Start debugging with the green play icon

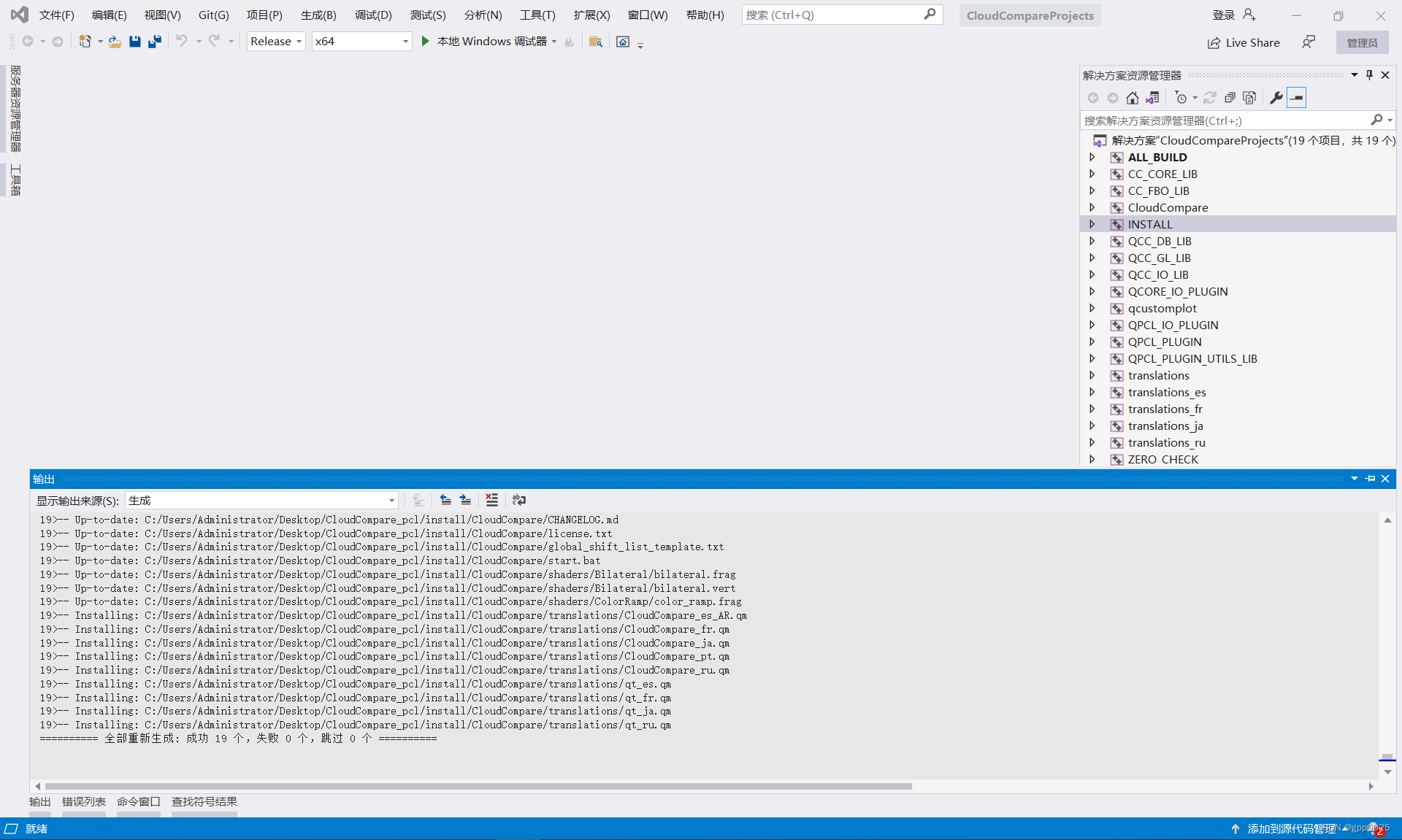point(425,42)
